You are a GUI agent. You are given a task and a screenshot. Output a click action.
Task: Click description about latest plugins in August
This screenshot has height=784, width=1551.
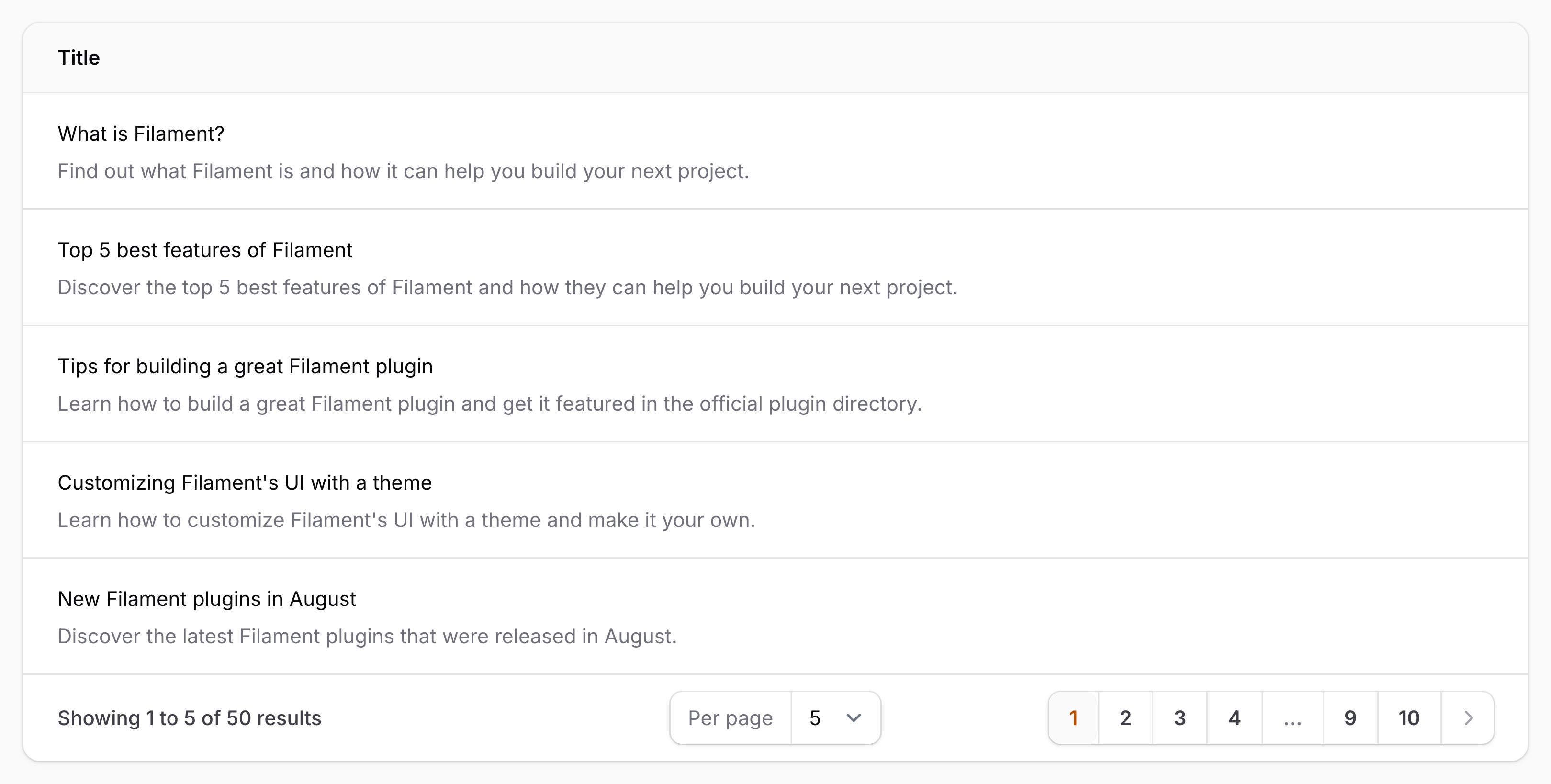point(367,636)
